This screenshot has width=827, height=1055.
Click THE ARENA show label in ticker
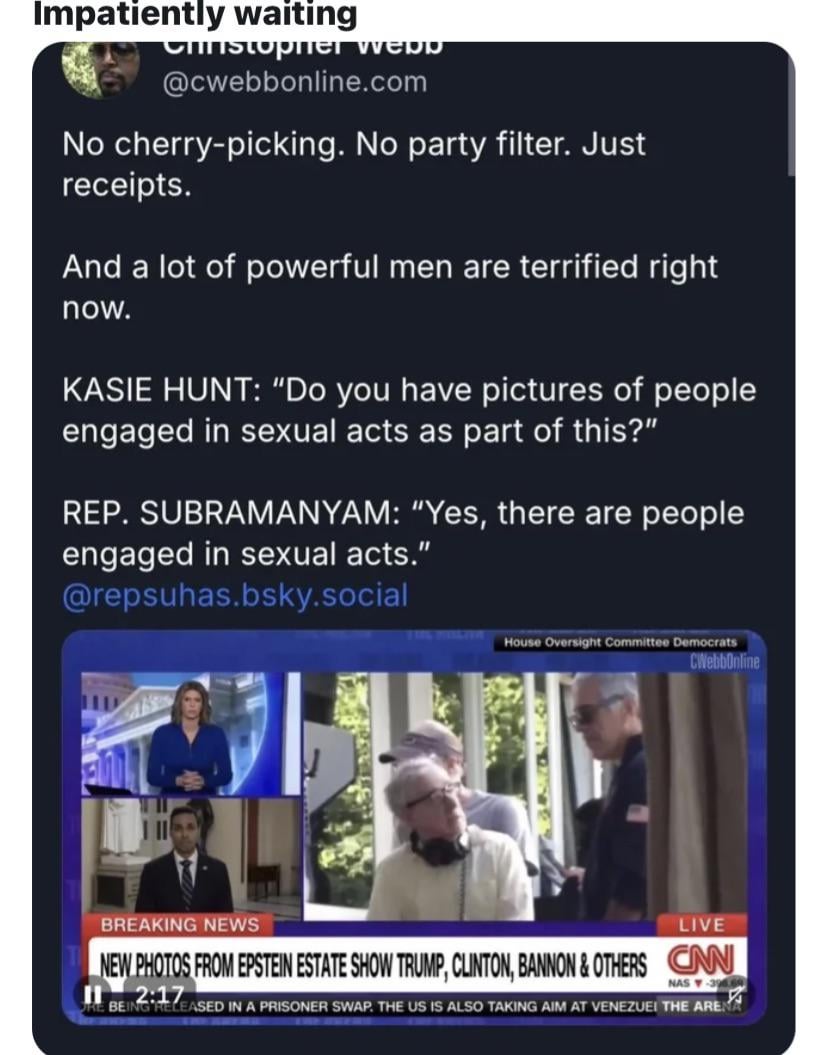[702, 1007]
